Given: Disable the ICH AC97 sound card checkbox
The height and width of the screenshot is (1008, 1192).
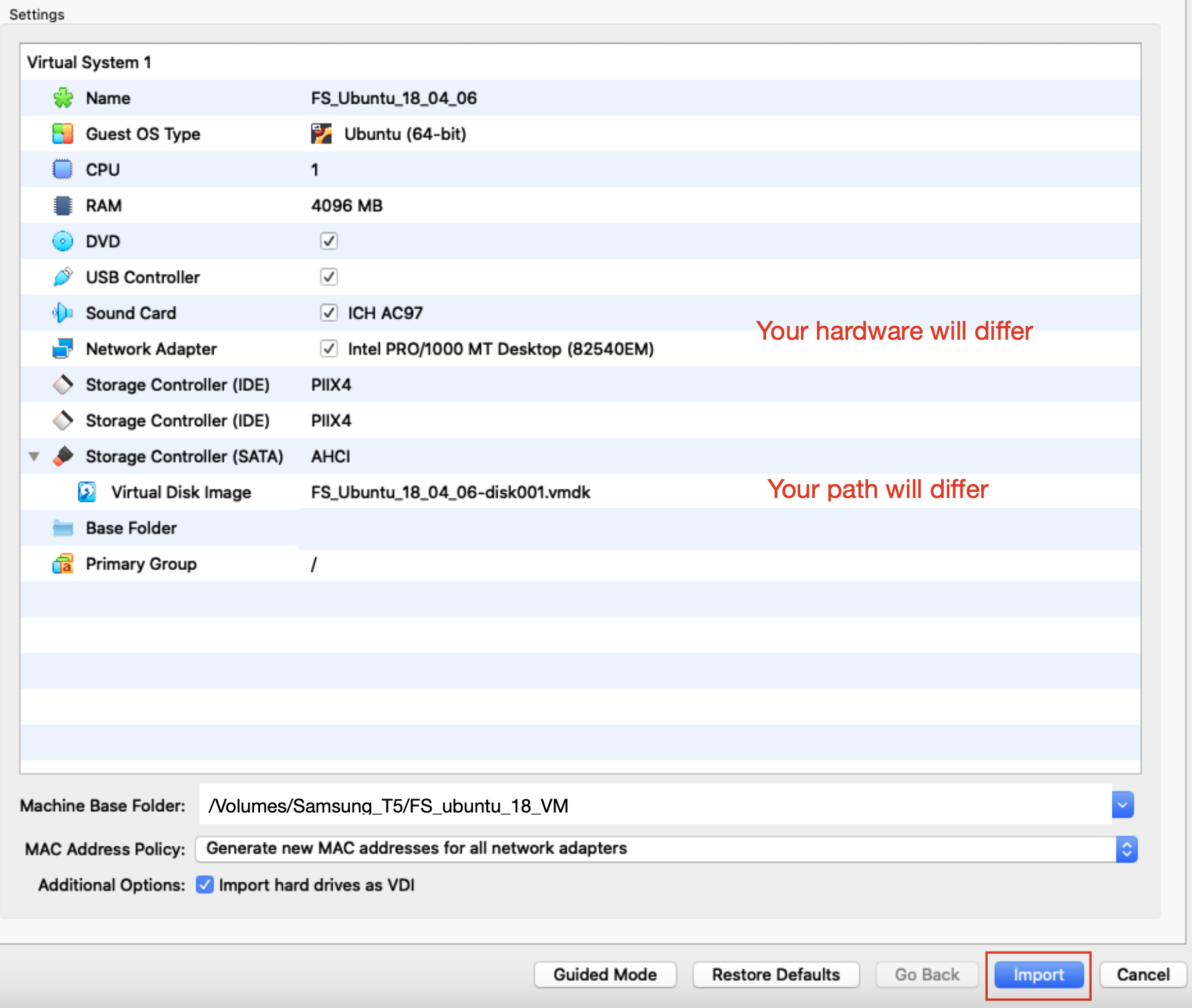Looking at the screenshot, I should coord(329,313).
